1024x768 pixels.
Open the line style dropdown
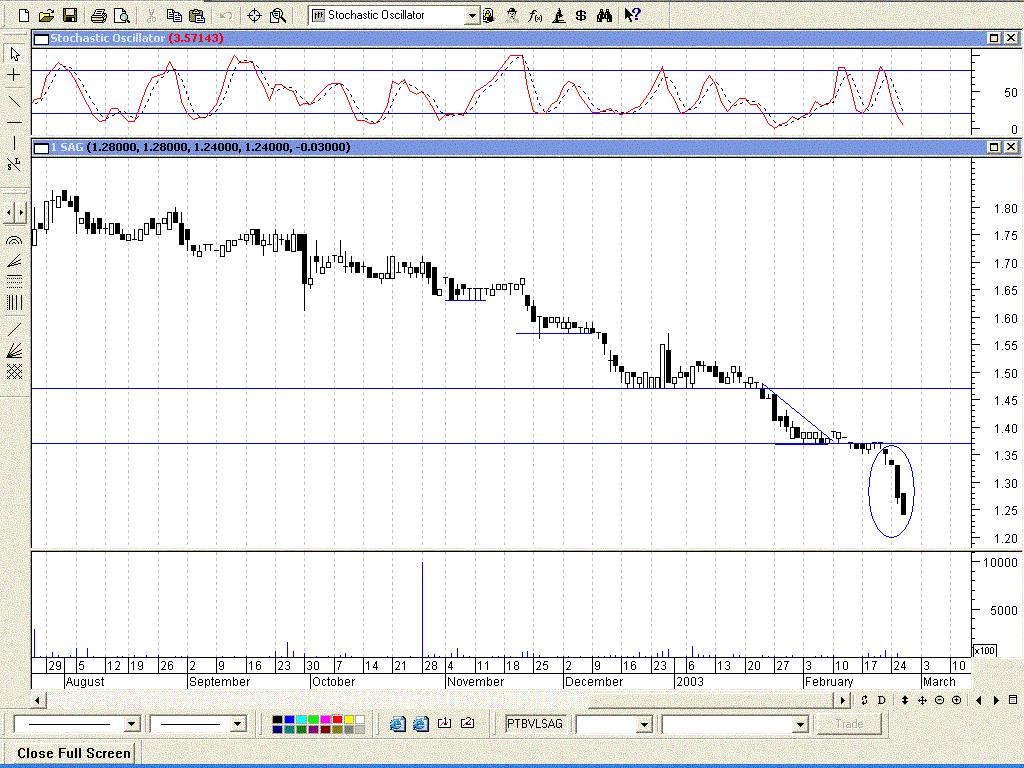click(133, 724)
